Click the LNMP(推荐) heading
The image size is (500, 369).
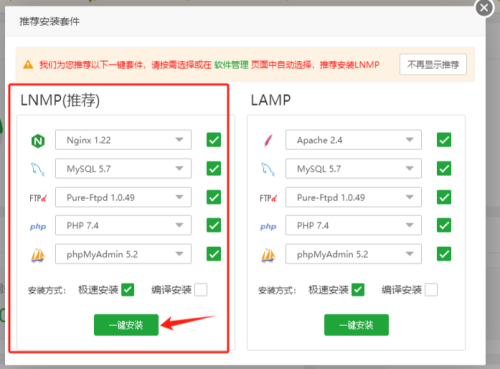coord(60,100)
